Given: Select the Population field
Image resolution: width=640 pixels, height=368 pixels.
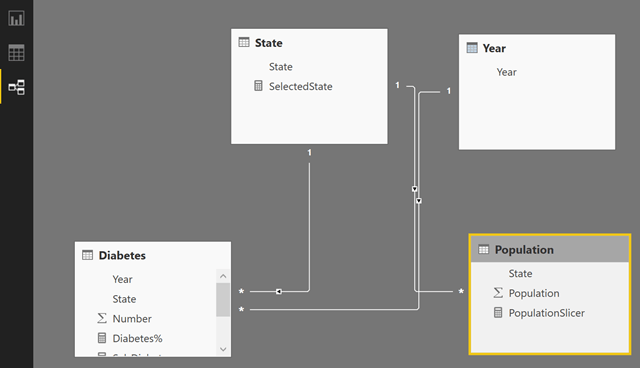Looking at the screenshot, I should click(534, 293).
